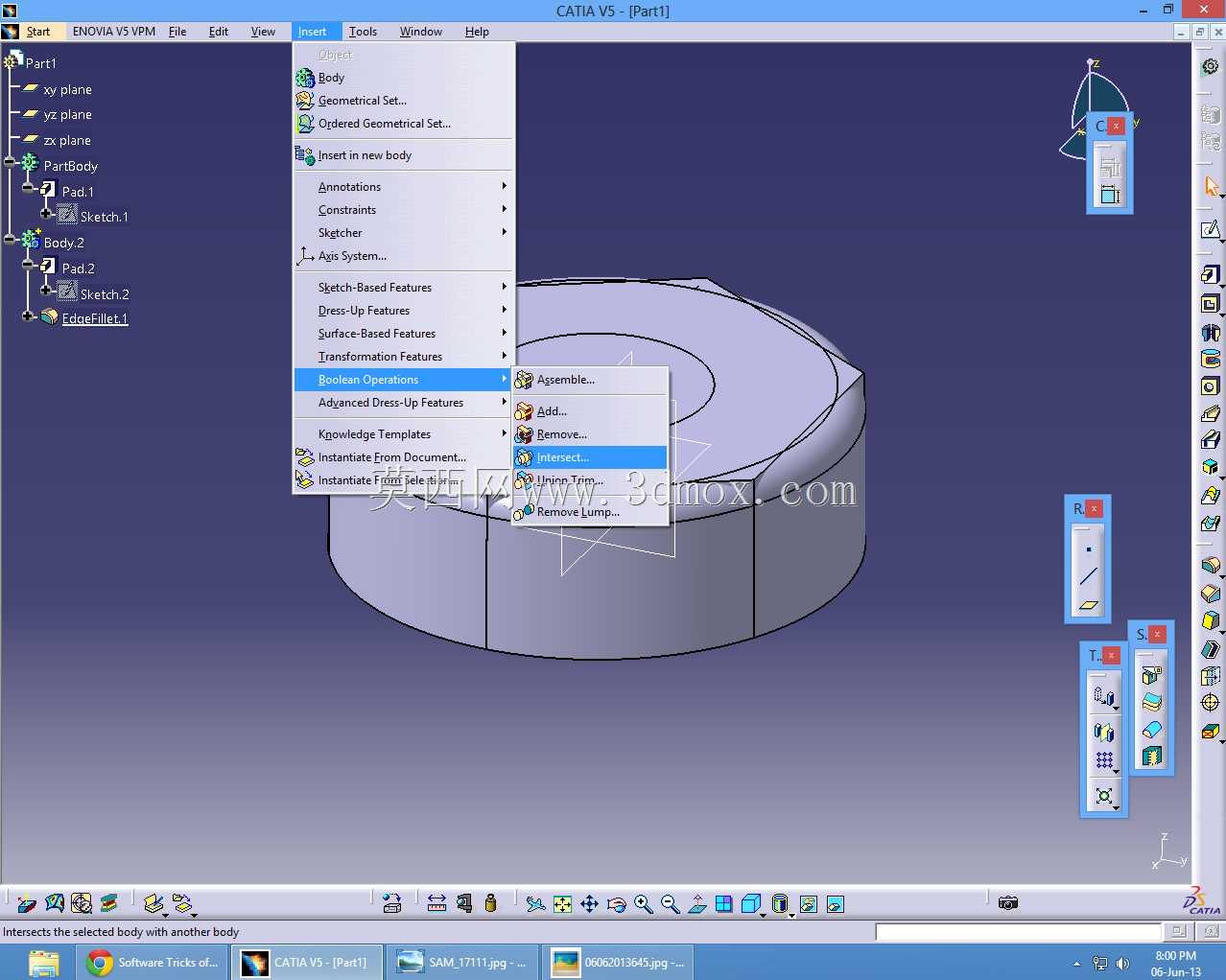The width and height of the screenshot is (1226, 980).
Task: Click the Pan view icon
Action: [589, 903]
